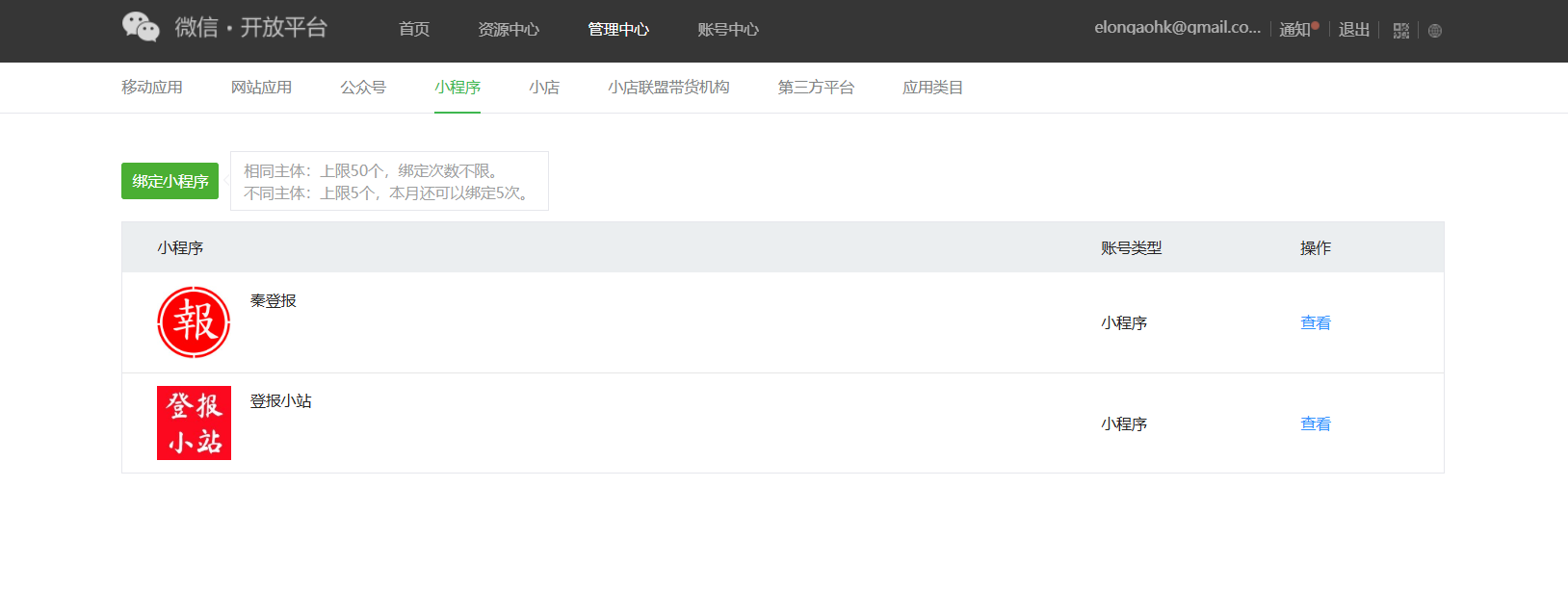Click 查看 link for 登报小站
Viewport: 1568px width, 615px height.
[x=1316, y=424]
